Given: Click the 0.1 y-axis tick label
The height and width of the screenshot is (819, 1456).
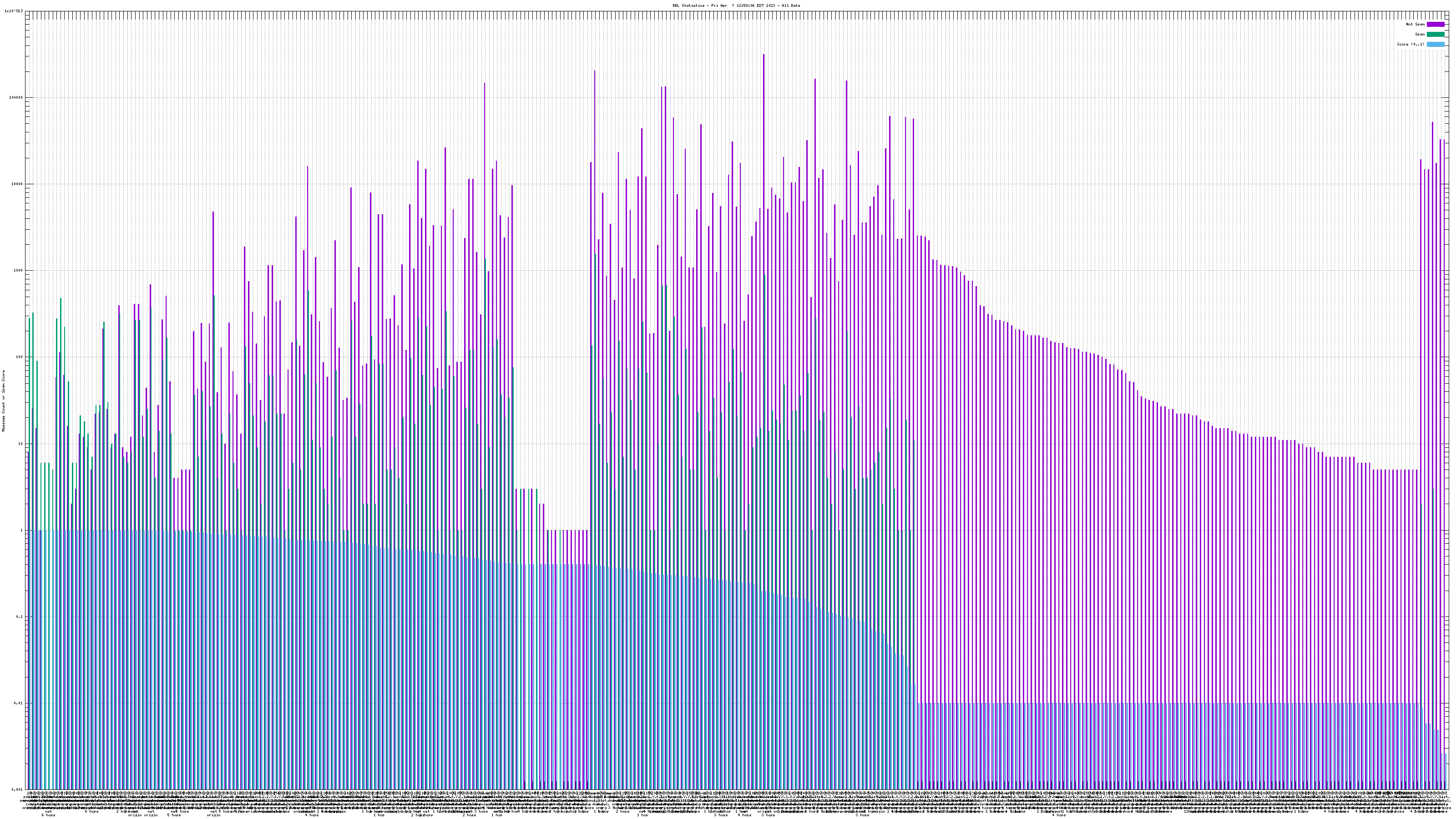Looking at the screenshot, I should coord(20,617).
